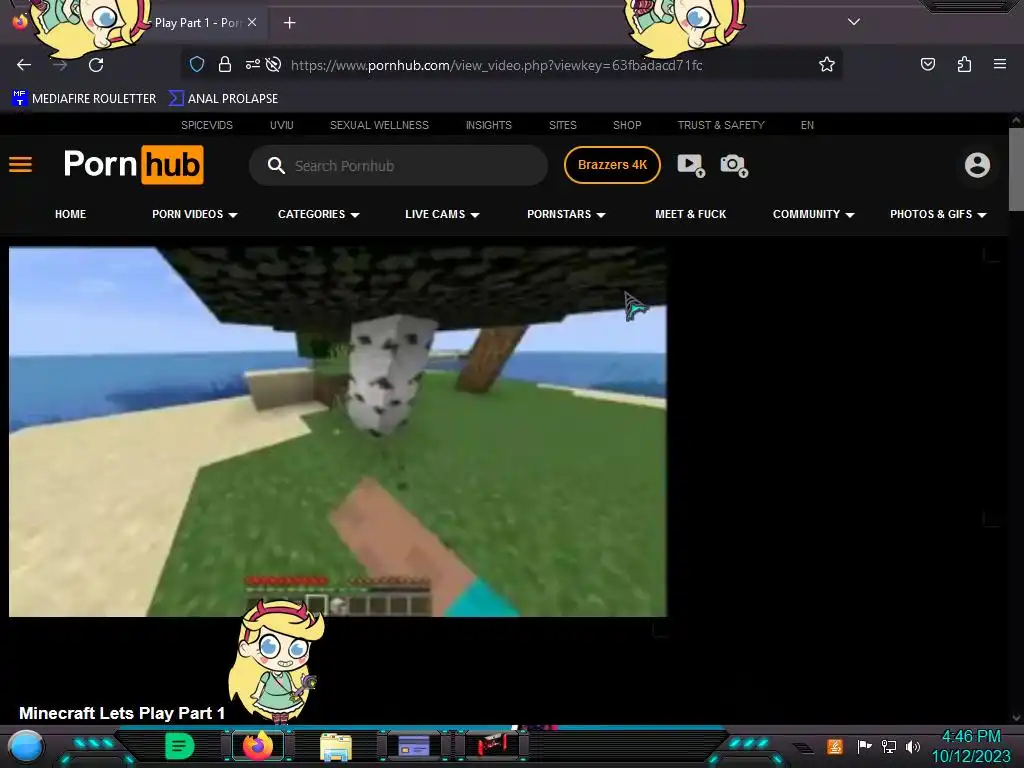Open the MEET nav item
Image resolution: width=1024 pixels, height=768 pixels.
coord(690,214)
